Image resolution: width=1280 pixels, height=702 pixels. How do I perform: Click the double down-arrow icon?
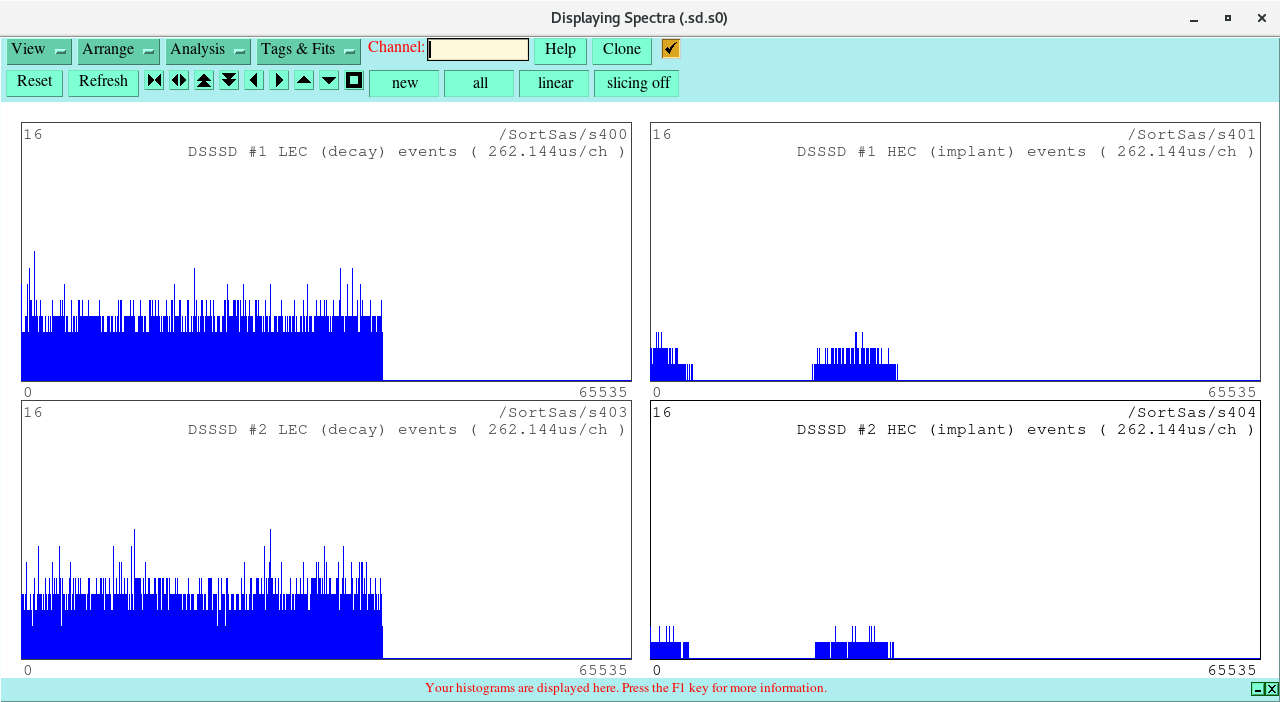[229, 81]
